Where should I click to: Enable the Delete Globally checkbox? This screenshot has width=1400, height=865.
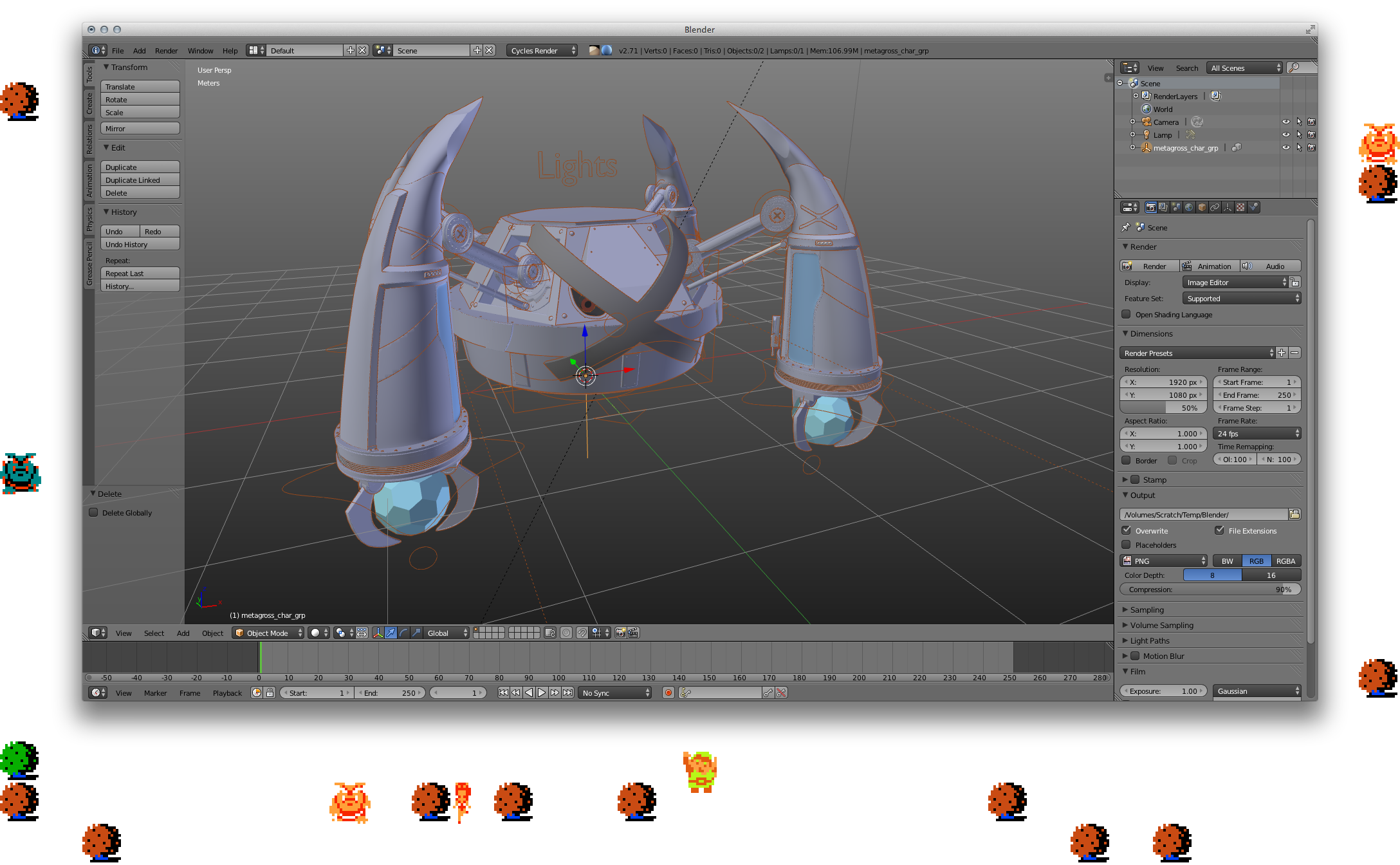[93, 512]
